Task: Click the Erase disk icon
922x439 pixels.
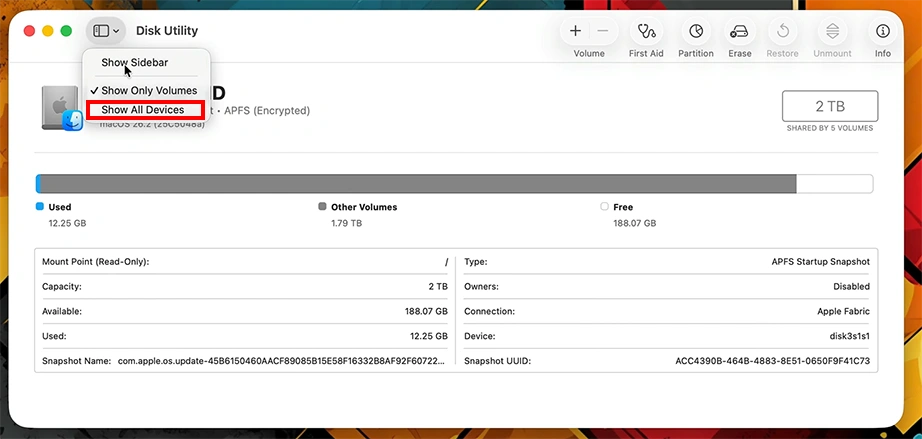Action: click(x=739, y=31)
